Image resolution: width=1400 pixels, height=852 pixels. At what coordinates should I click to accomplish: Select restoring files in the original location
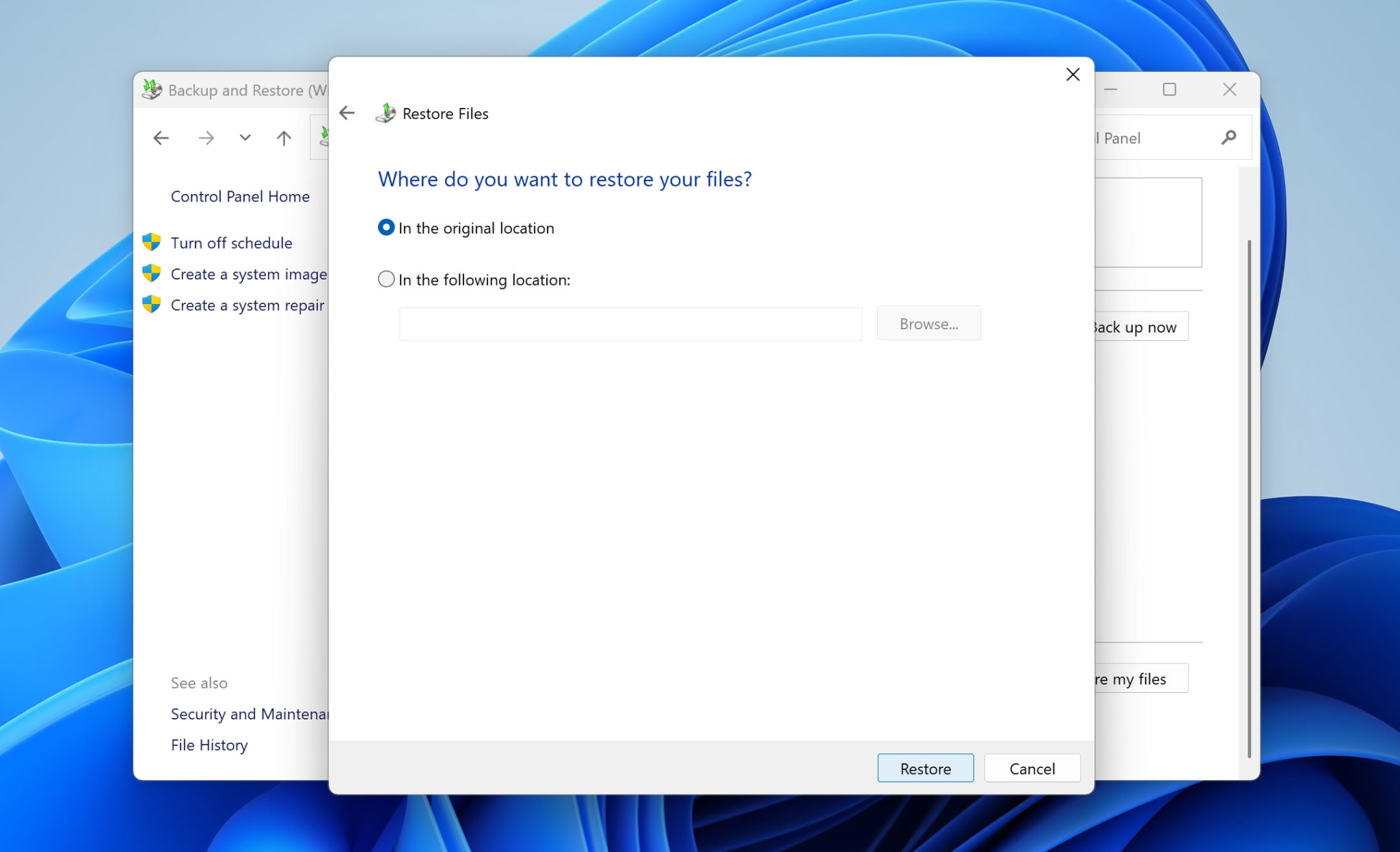(386, 228)
